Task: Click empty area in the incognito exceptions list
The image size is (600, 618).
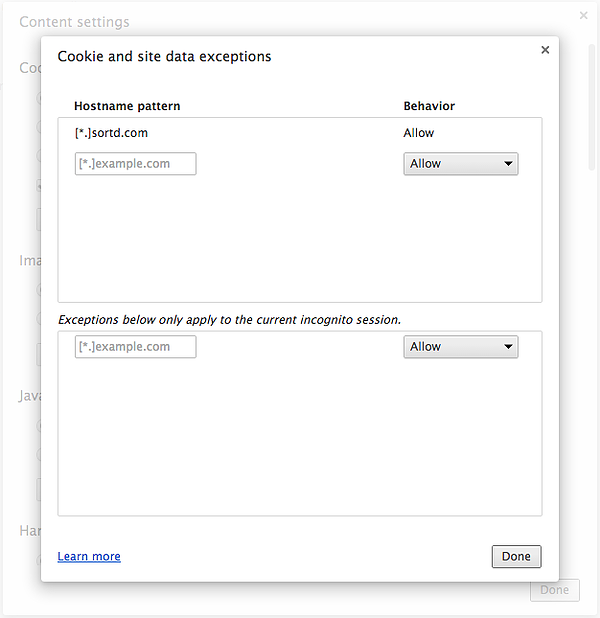Action: click(x=300, y=440)
